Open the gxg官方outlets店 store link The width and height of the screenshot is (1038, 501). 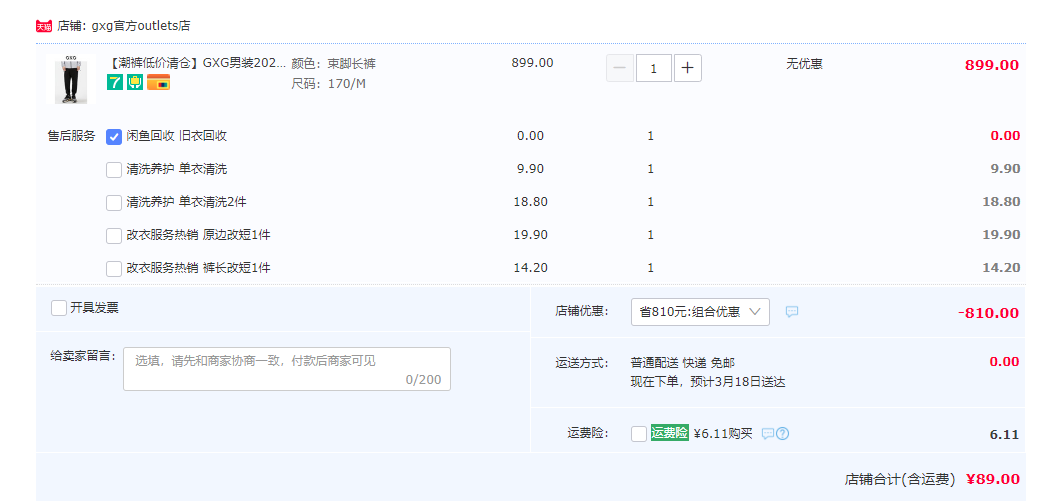click(141, 26)
